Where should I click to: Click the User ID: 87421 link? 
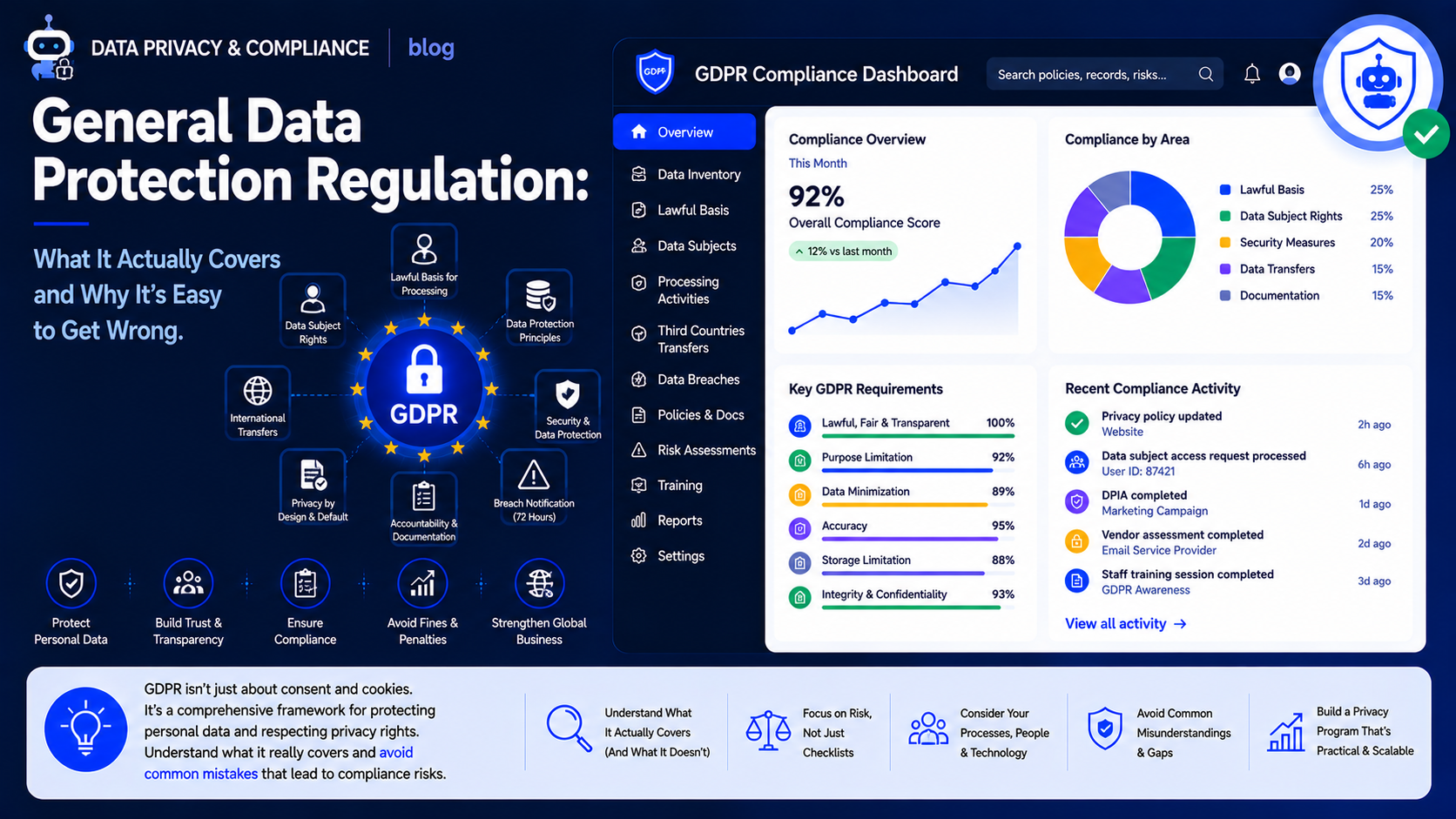point(1137,471)
